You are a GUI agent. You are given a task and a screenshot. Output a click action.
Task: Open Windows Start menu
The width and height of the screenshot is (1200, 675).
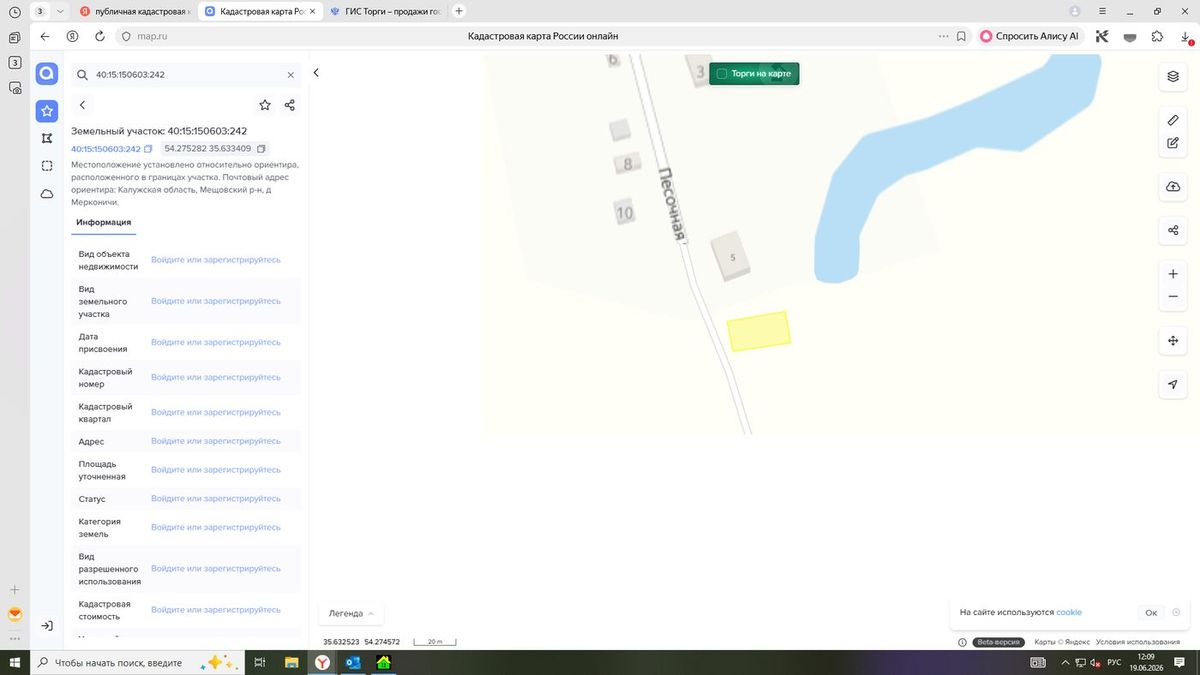14,662
